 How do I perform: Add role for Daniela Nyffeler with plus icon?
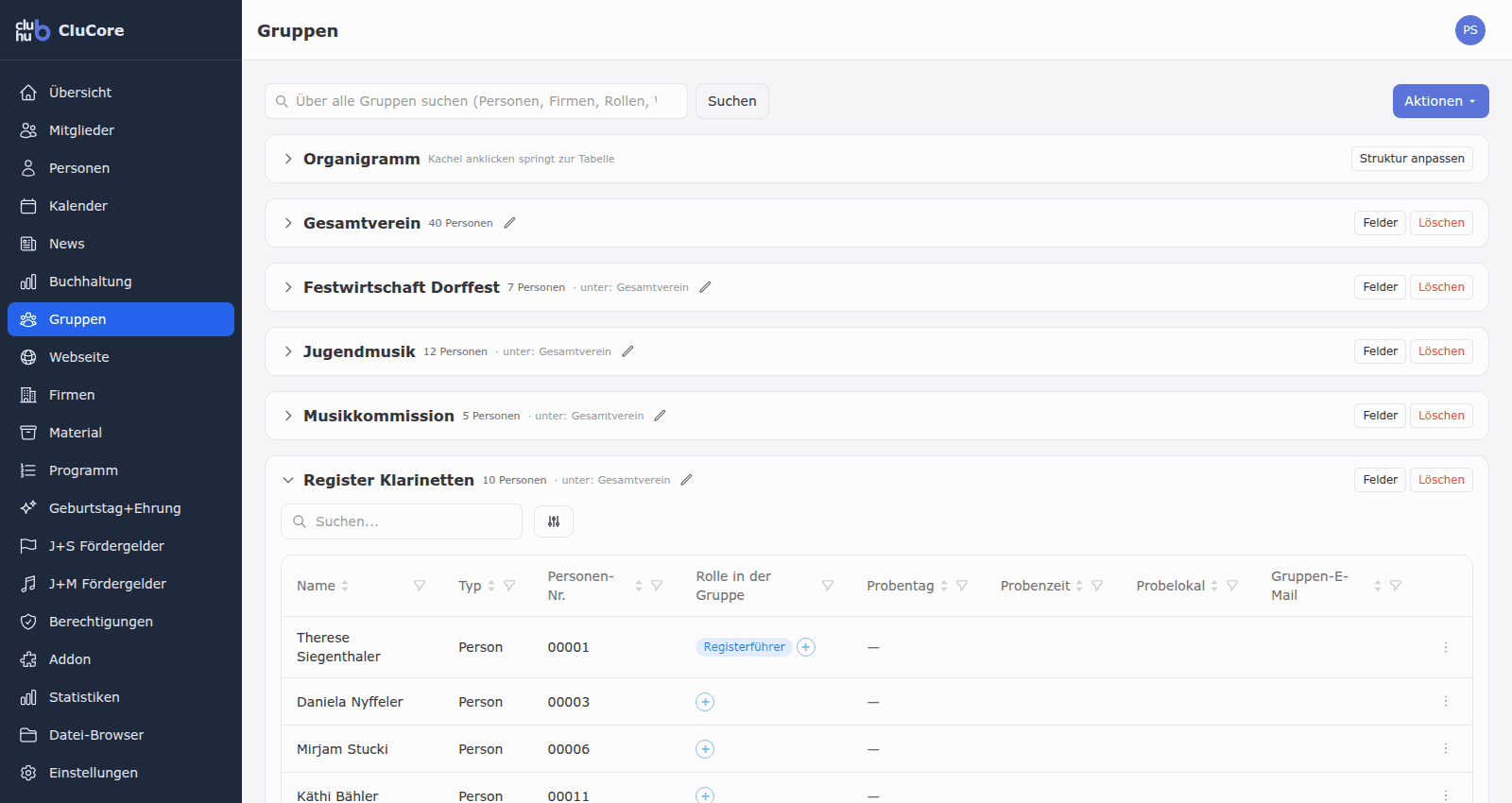[705, 702]
